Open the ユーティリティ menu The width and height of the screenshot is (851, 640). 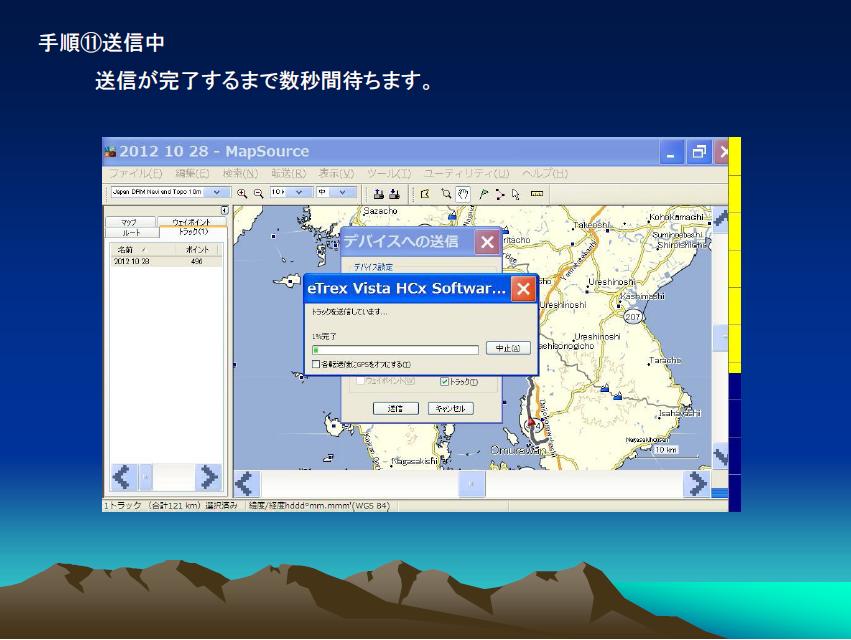(467, 173)
